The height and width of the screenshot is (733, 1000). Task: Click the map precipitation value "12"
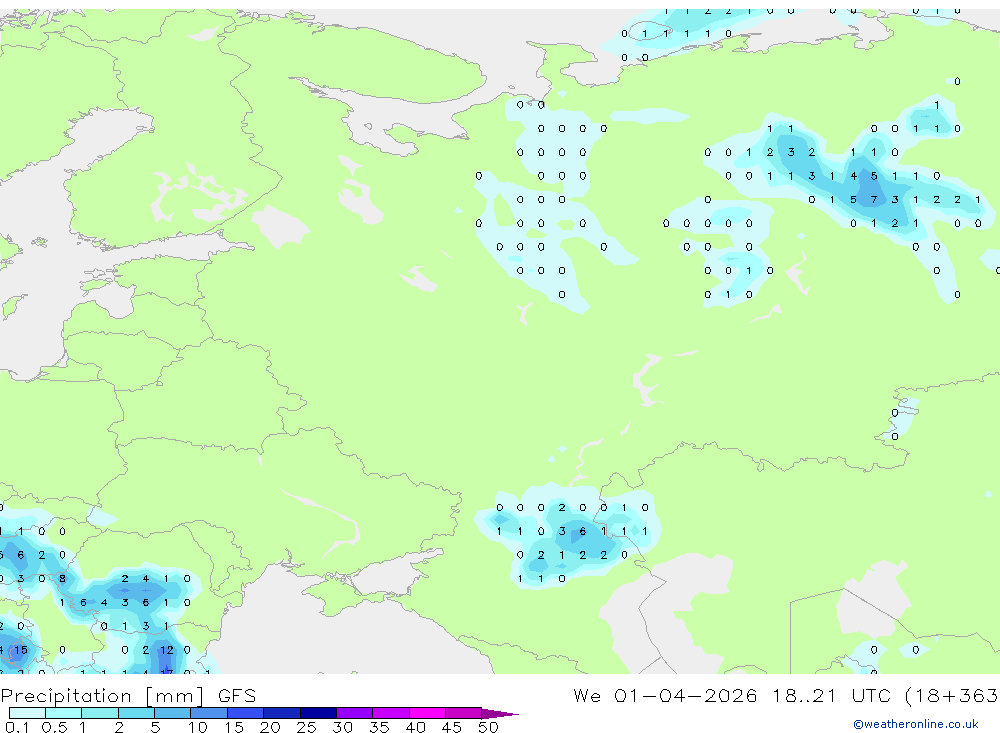[166, 650]
